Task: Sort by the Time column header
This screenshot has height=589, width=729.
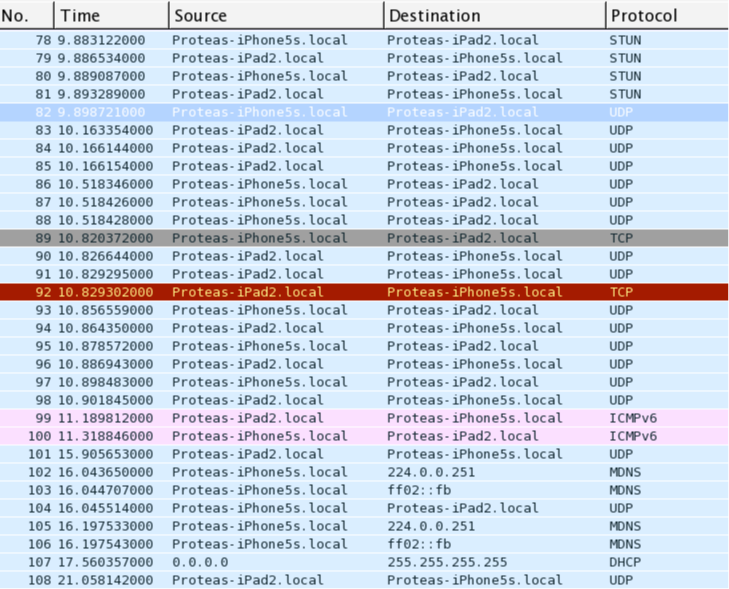Action: [111, 15]
